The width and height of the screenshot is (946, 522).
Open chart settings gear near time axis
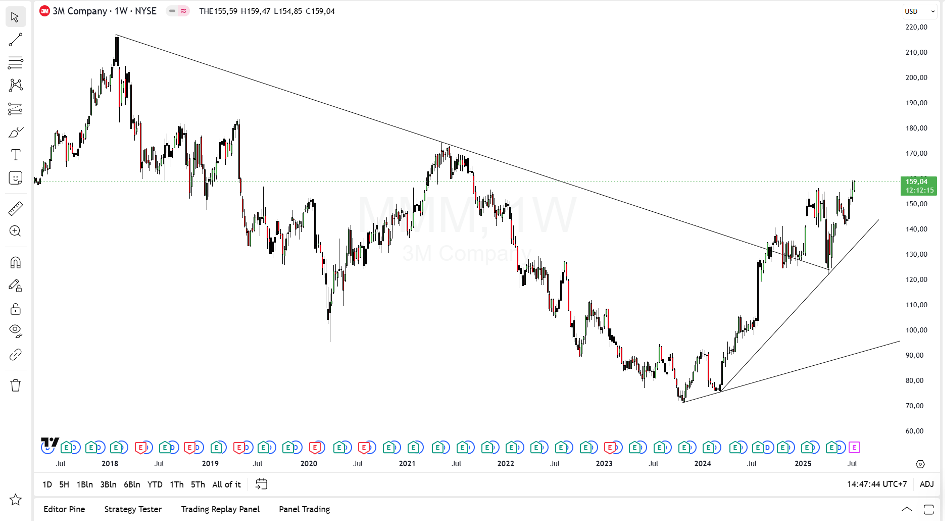(920, 463)
